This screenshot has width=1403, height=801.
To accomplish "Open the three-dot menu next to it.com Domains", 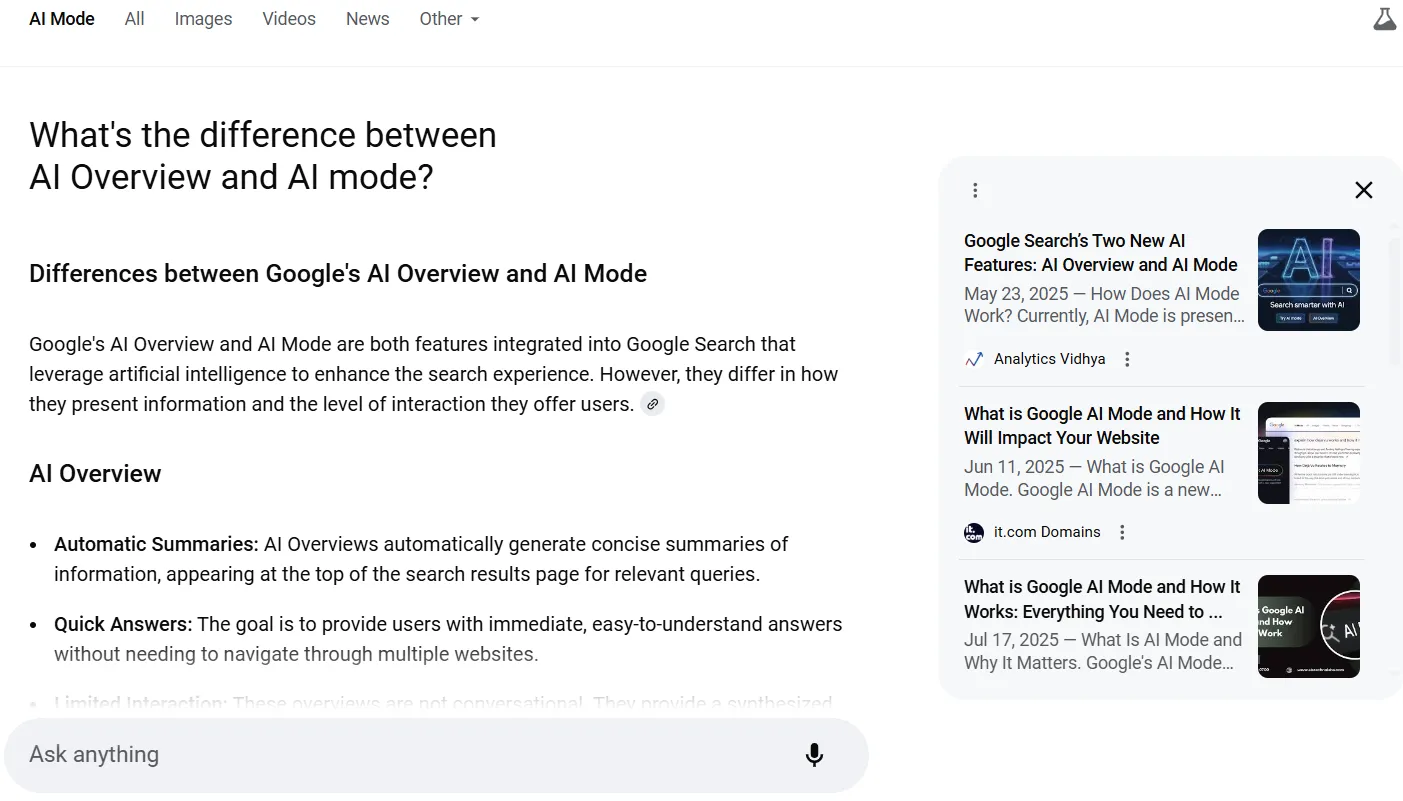I will [x=1121, y=532].
